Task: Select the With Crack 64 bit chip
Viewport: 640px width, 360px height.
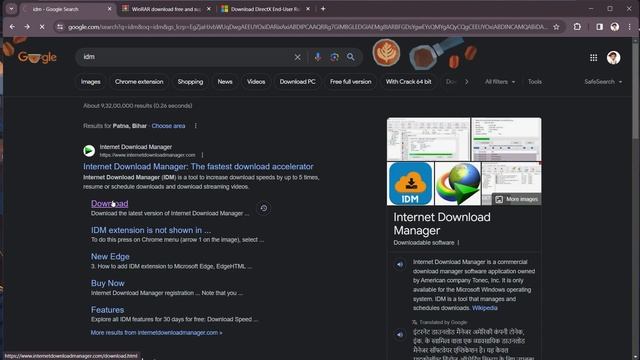Action: [409, 82]
